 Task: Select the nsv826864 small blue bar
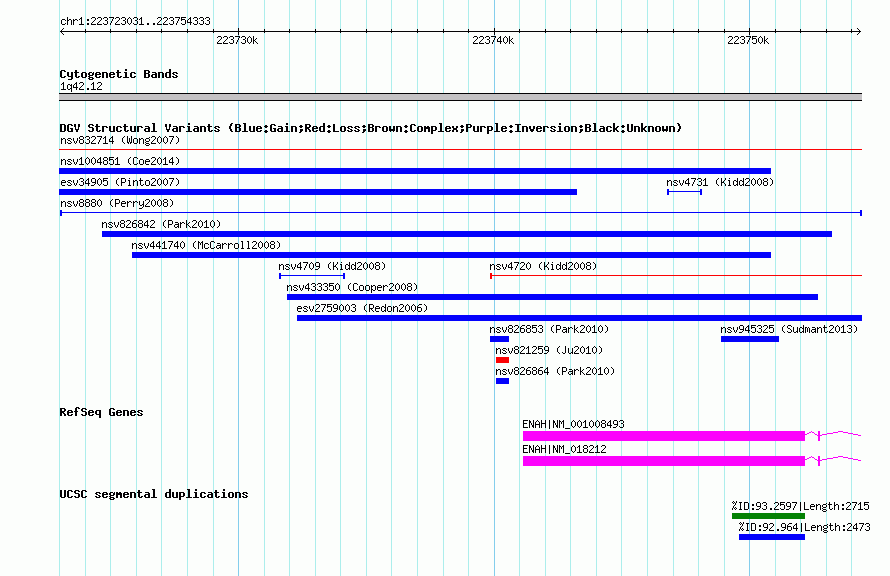pyautogui.click(x=502, y=381)
